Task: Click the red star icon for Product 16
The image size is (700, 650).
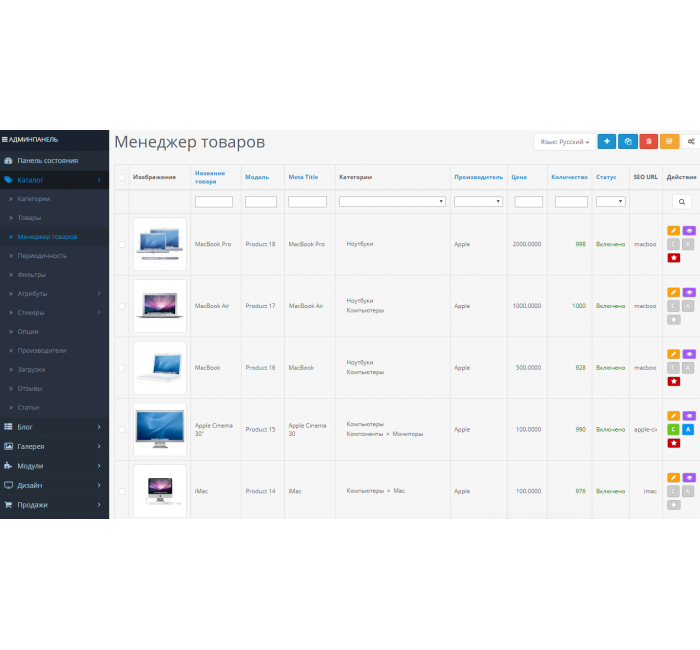Action: tap(674, 381)
